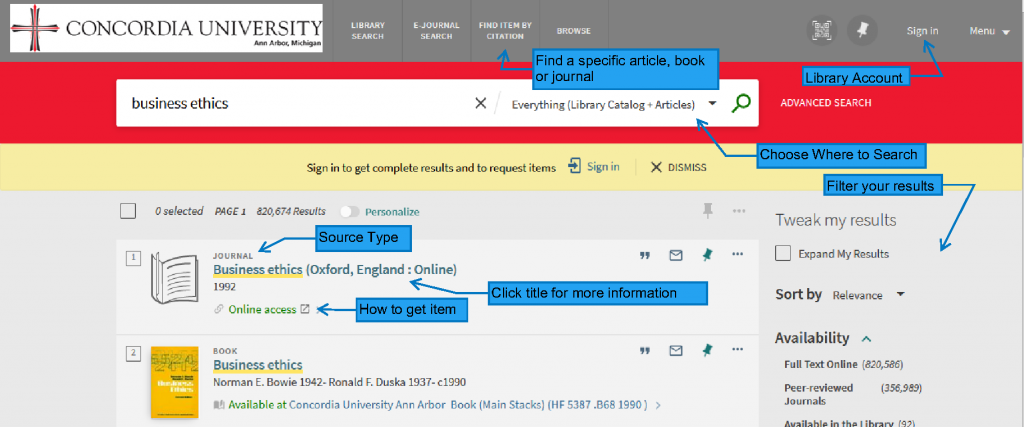Open Find Item by Citation tab

pyautogui.click(x=505, y=31)
